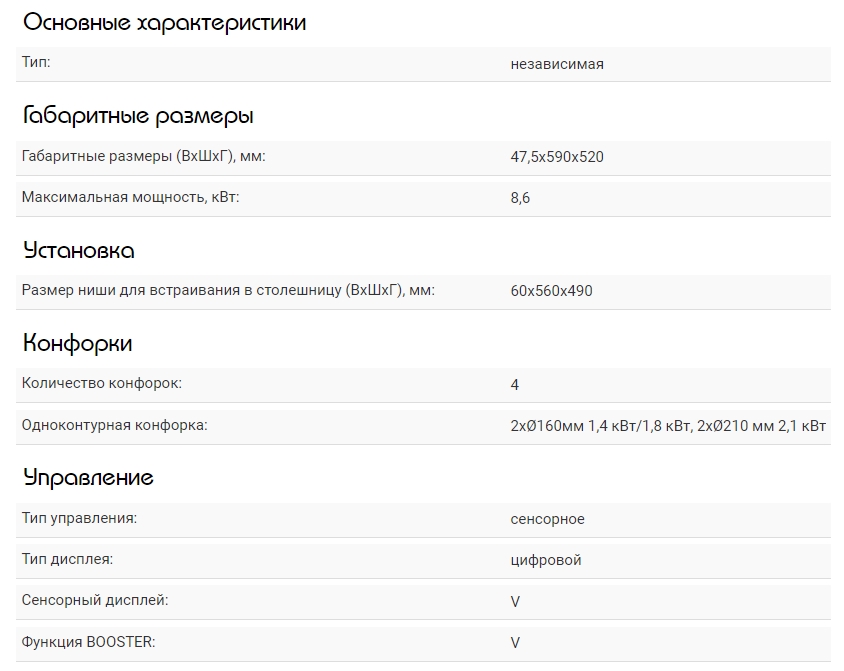Click the "Максимальная мощность, кВт:" label
Viewport: 844px width, 671px height.
130,197
